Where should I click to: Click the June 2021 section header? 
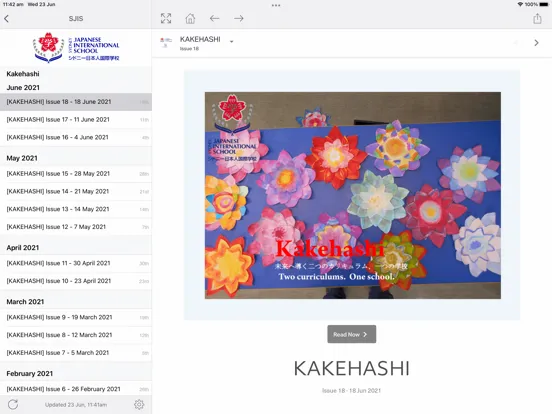(23, 88)
